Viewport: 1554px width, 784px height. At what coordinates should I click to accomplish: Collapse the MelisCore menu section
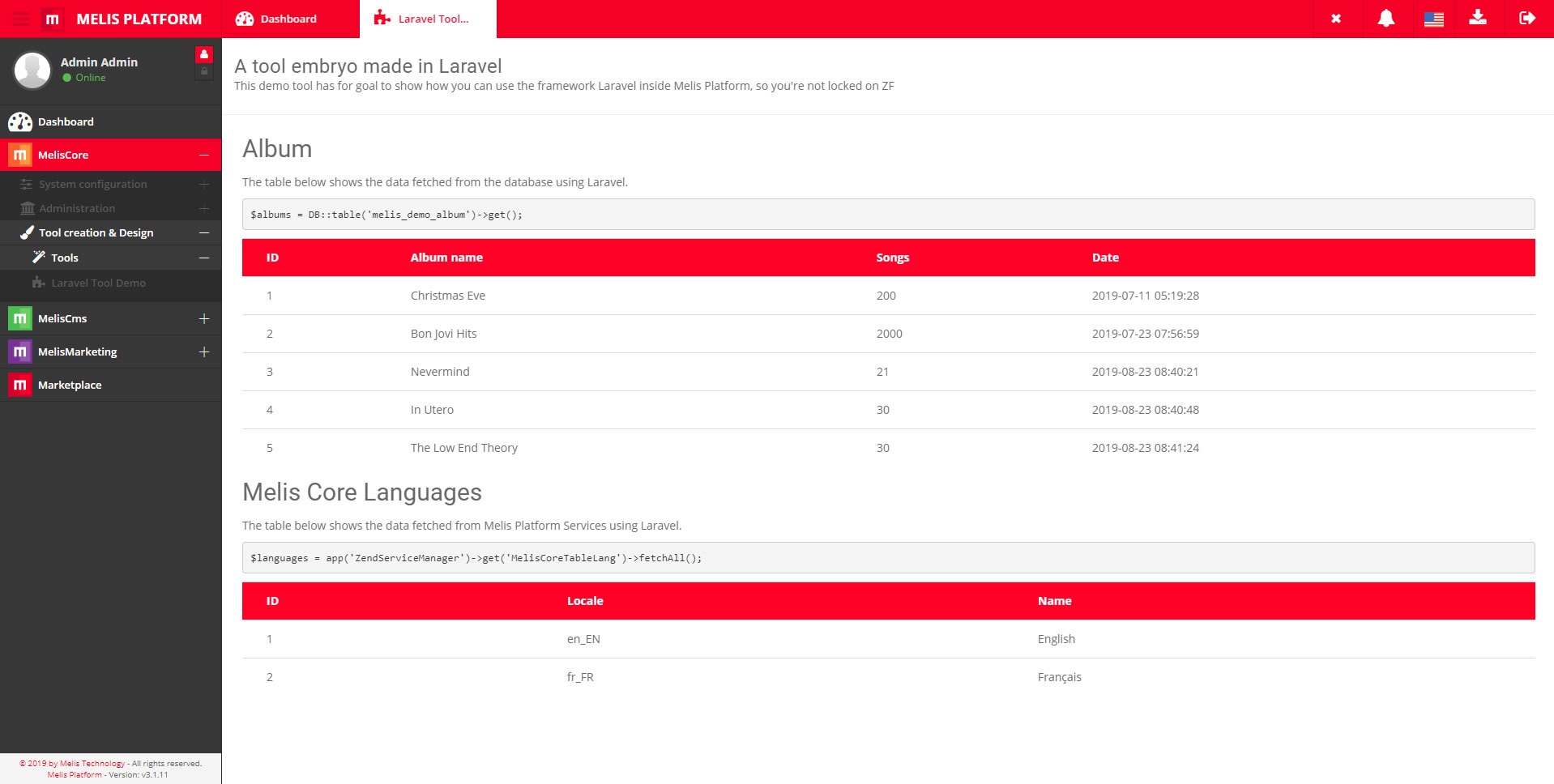204,155
